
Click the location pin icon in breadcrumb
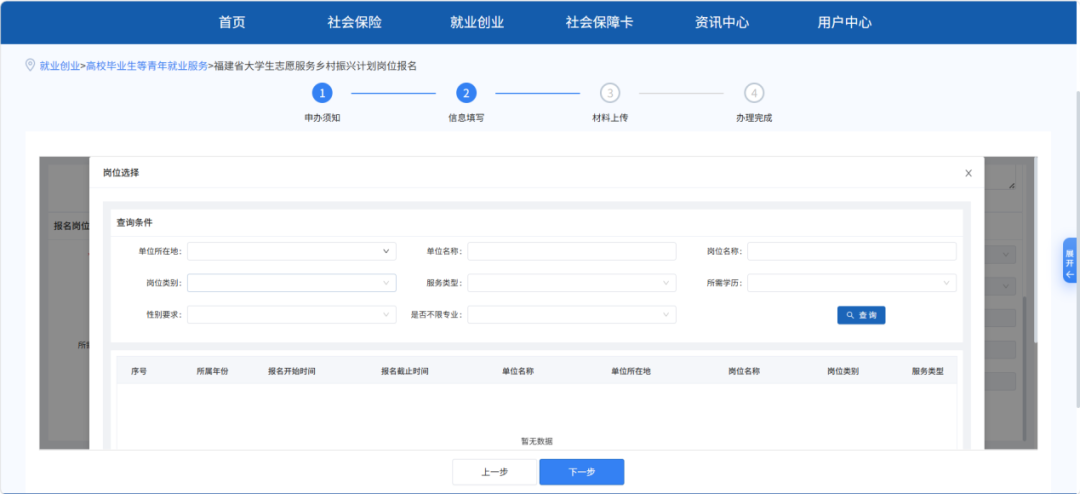(30, 65)
